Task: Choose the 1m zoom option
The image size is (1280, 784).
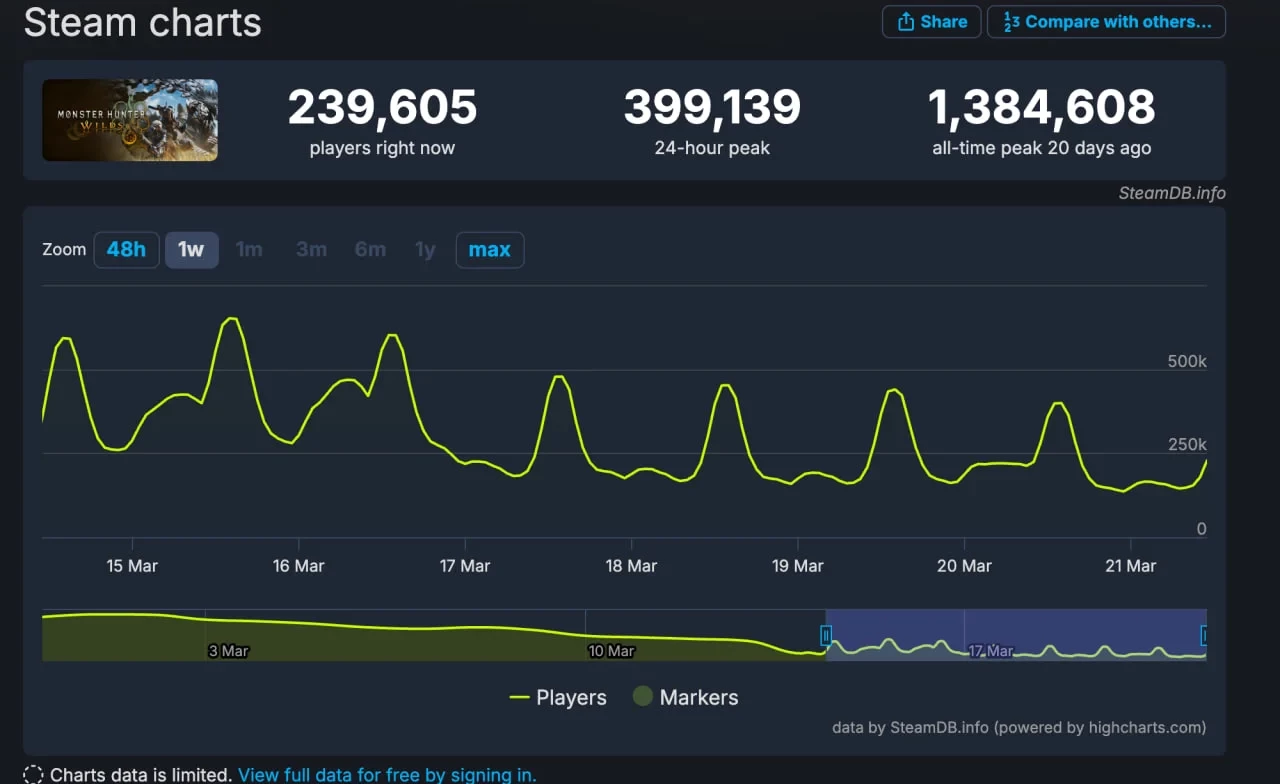Action: [249, 250]
